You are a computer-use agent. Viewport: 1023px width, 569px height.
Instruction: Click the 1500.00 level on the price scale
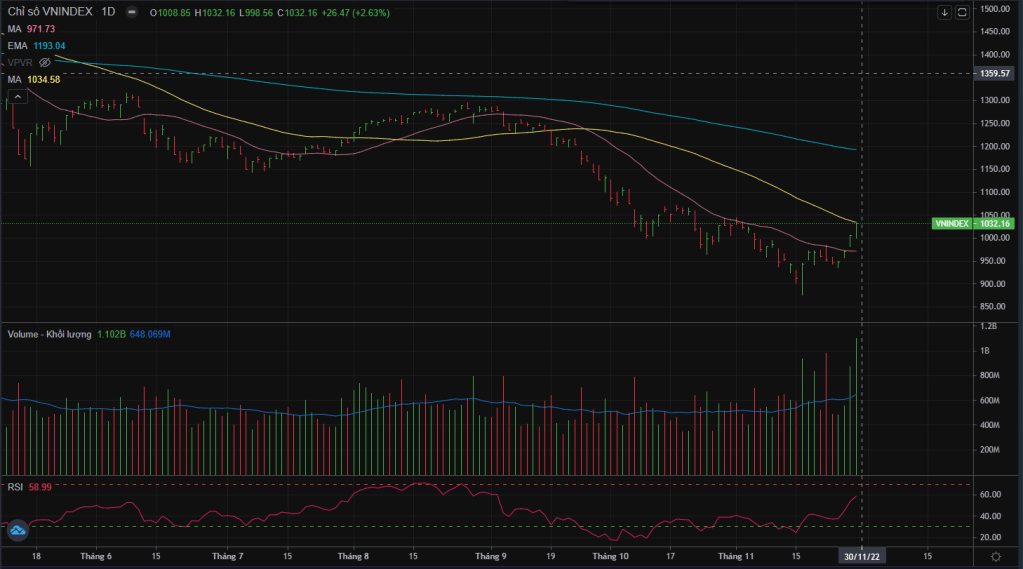pyautogui.click(x=995, y=9)
